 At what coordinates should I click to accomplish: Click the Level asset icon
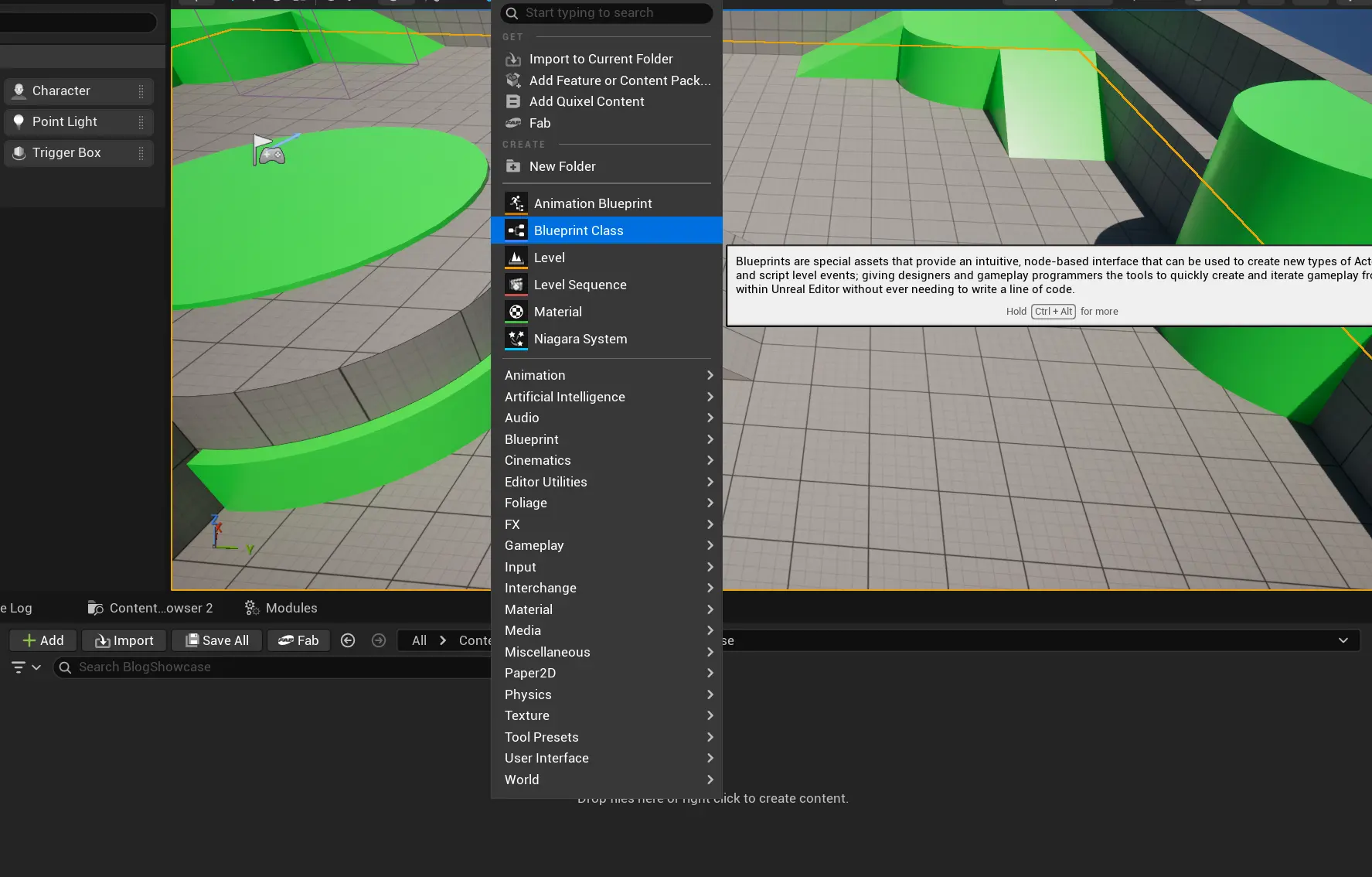tap(516, 258)
